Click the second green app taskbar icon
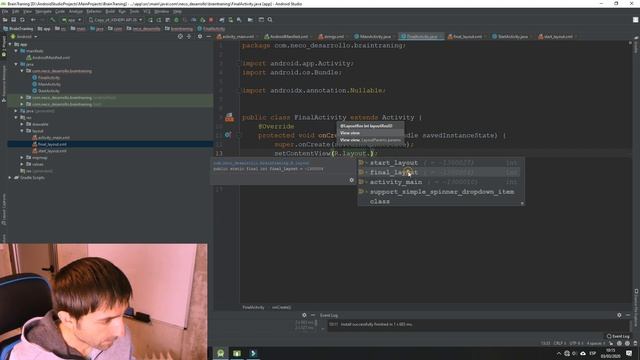640x360 pixels. pos(237,353)
